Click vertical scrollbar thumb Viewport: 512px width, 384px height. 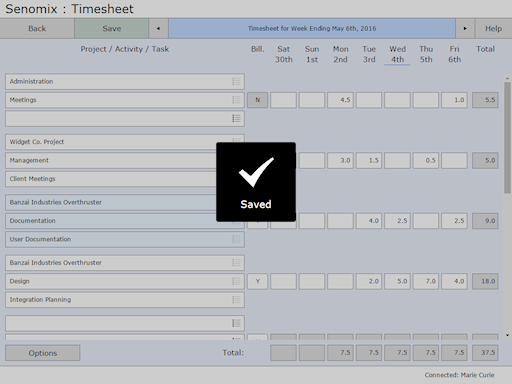507,138
